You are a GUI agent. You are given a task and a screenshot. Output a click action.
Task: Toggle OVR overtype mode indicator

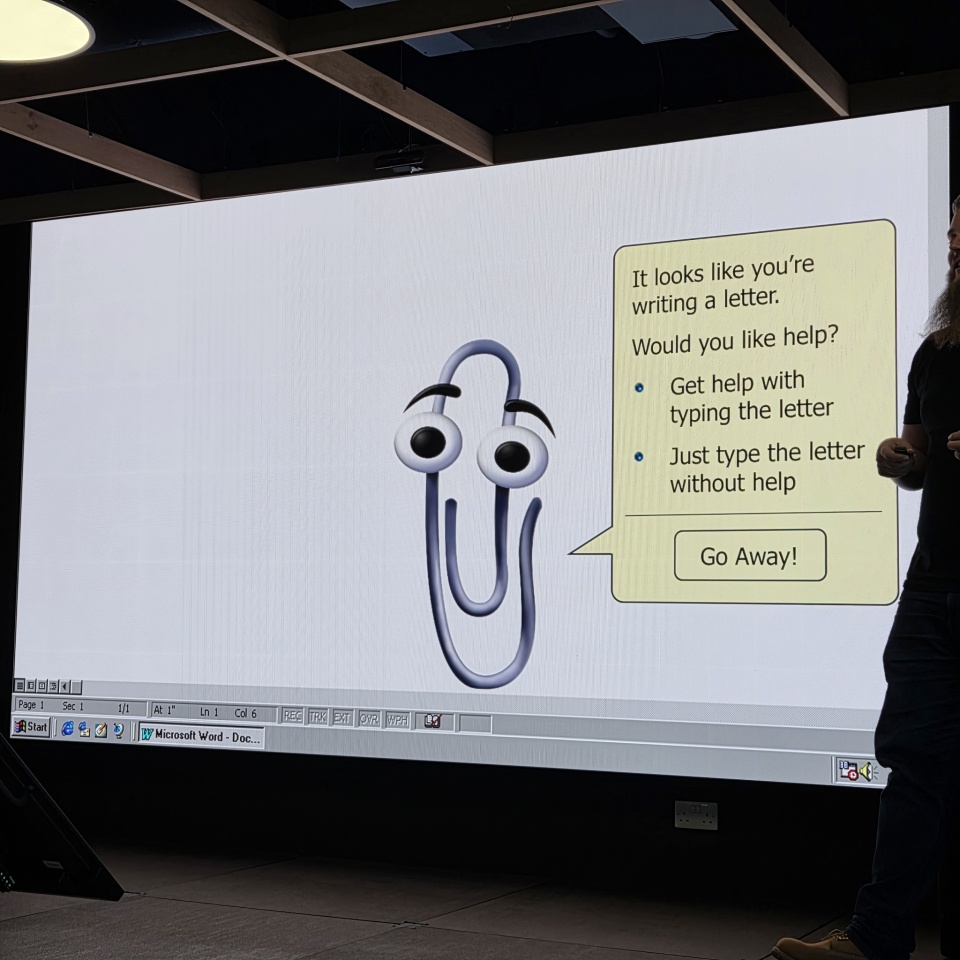coord(369,719)
